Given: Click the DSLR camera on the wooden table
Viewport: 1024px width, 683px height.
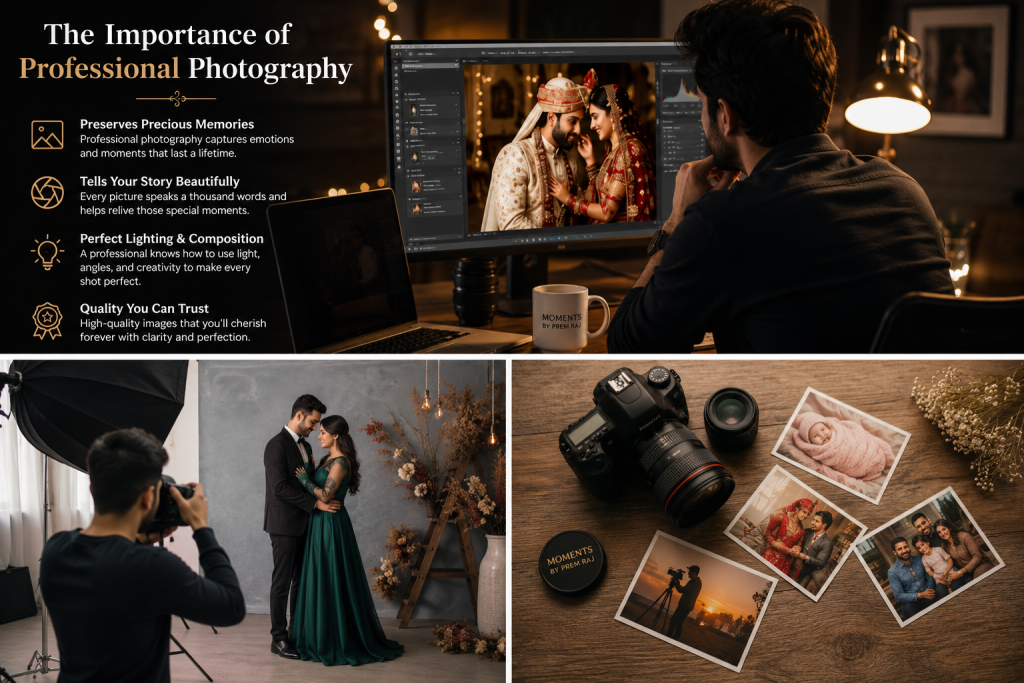Looking at the screenshot, I should 645,444.
